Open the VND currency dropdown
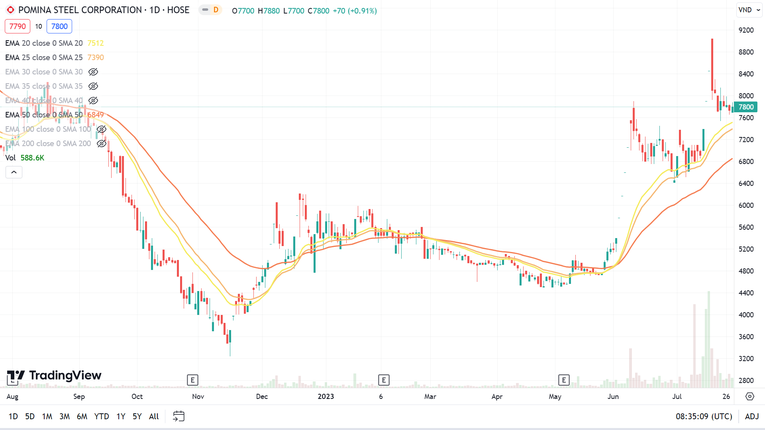This screenshot has height=430, width=765. (747, 10)
